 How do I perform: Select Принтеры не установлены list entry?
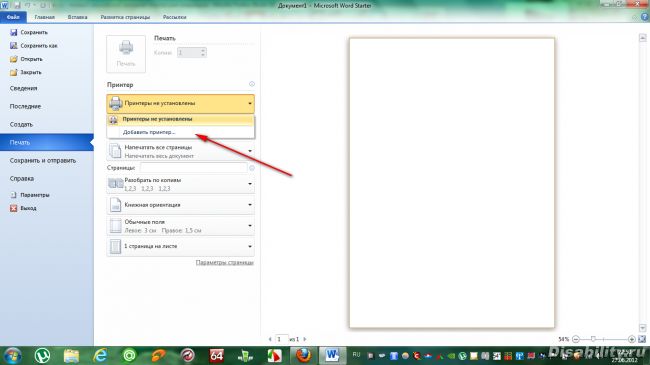(180, 119)
